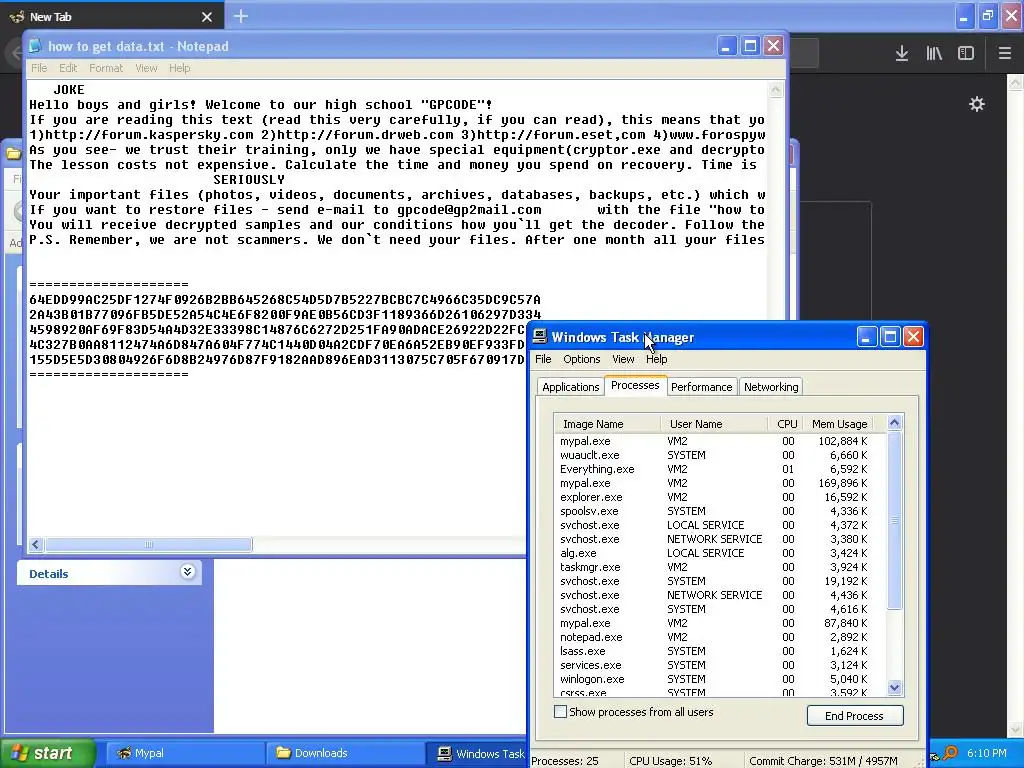Open Task Manager Help menu
This screenshot has width=1024, height=768.
[656, 359]
